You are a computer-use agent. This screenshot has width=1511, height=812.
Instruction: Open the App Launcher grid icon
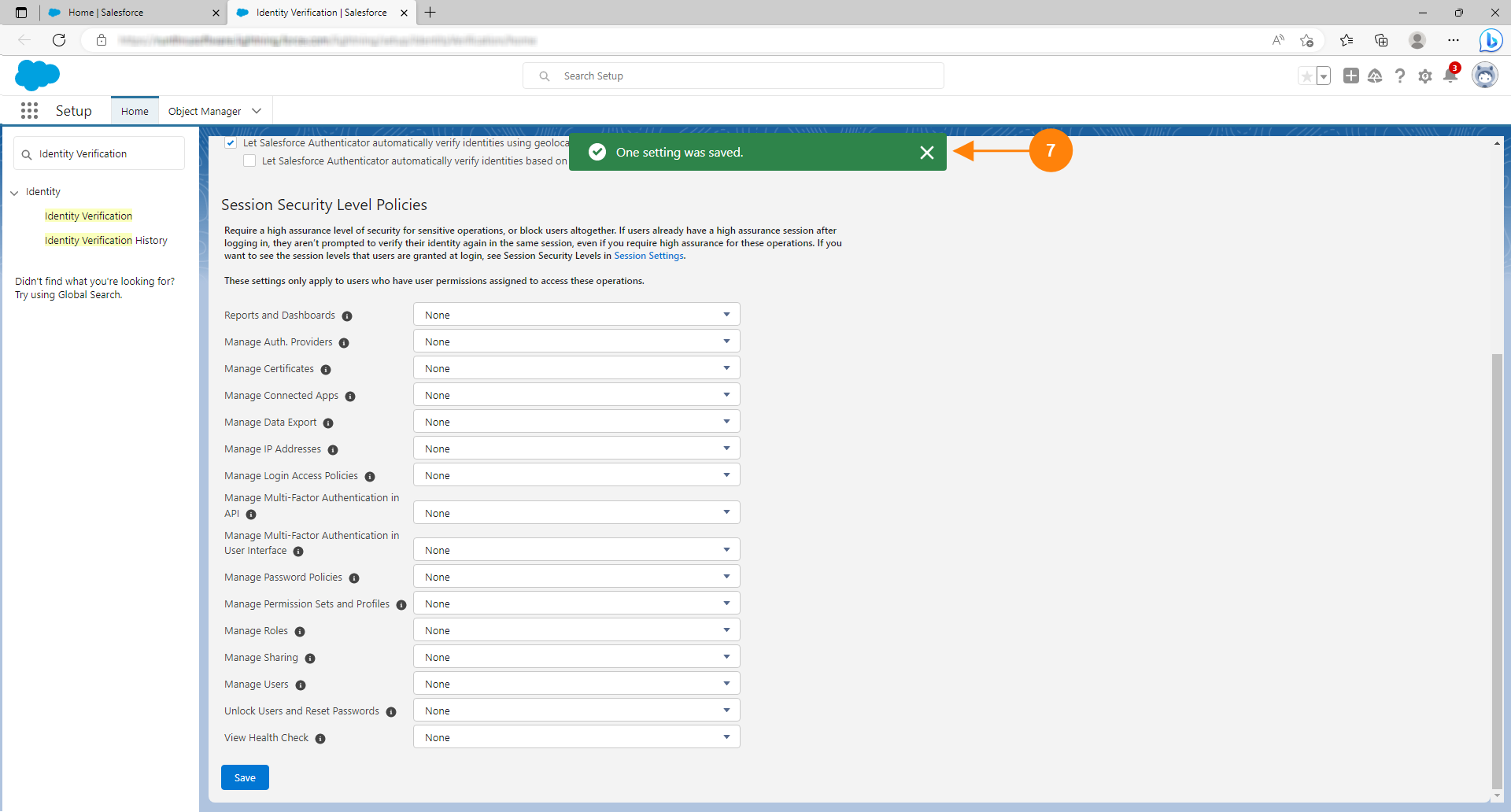click(29, 111)
